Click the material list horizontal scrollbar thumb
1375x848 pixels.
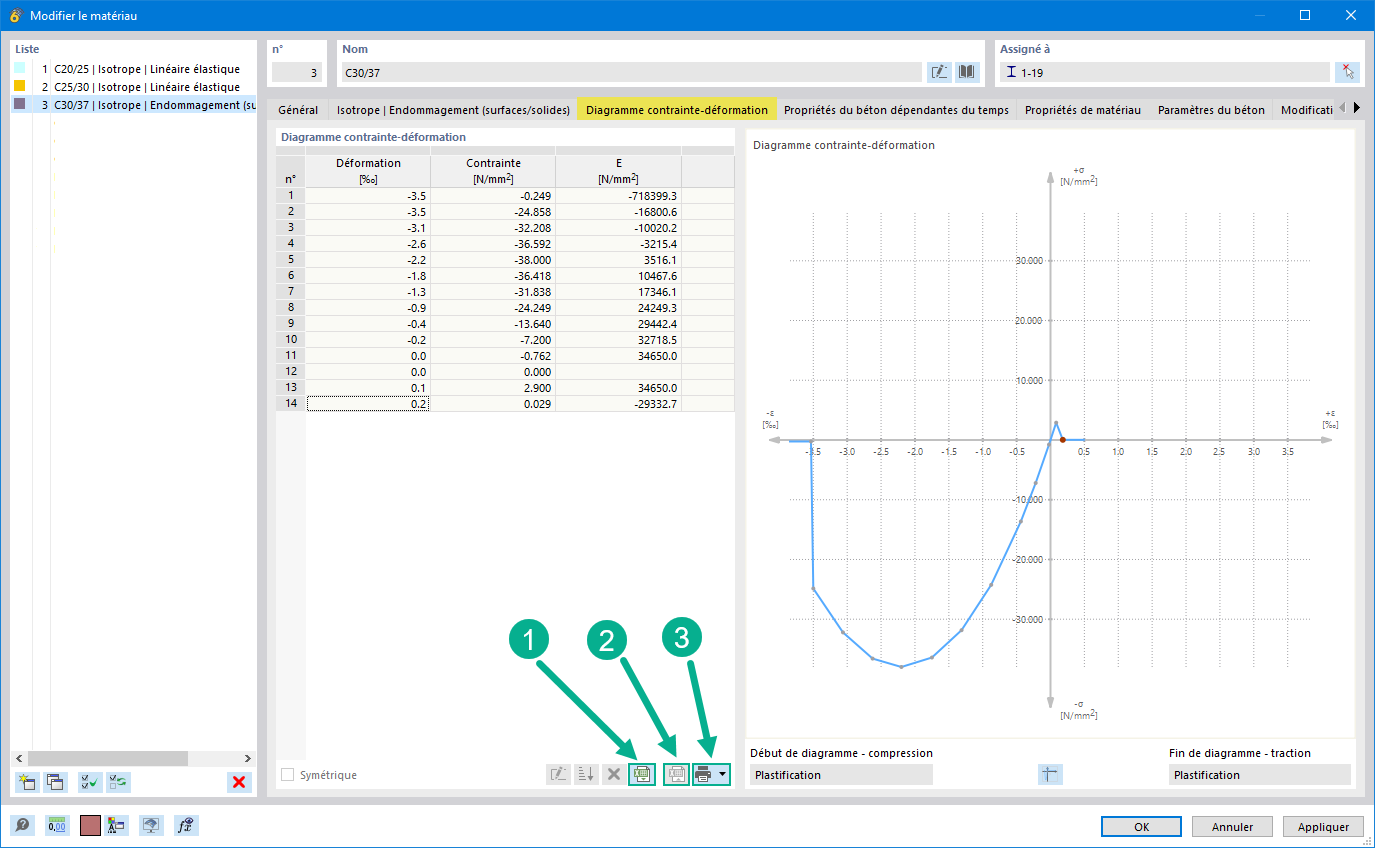click(108, 758)
